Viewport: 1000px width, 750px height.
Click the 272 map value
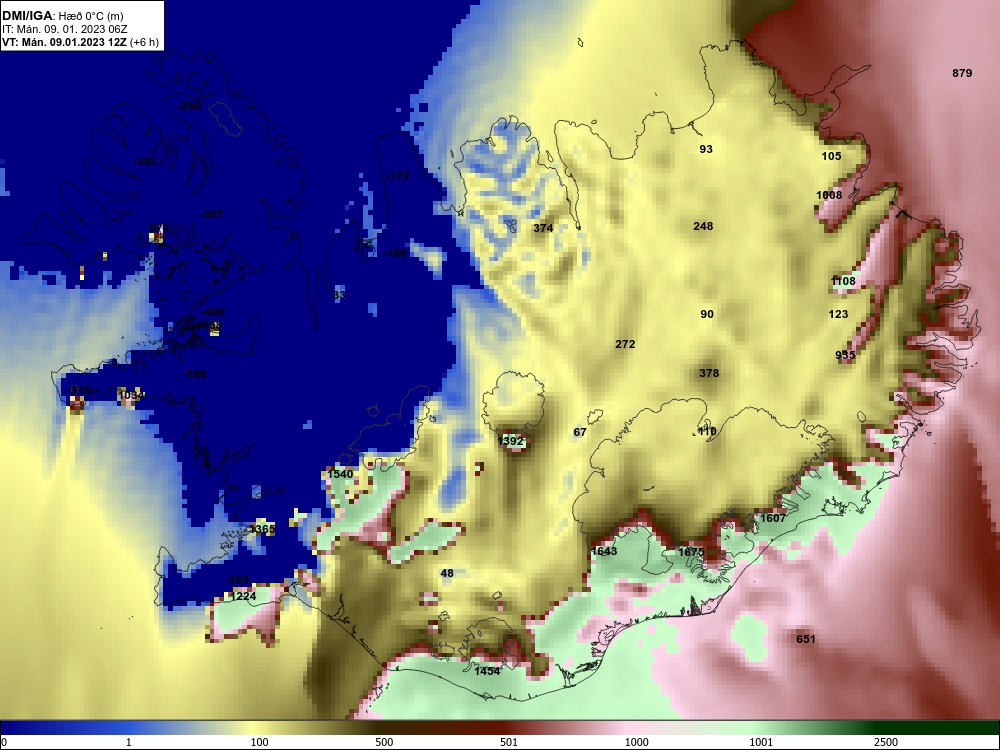(x=625, y=344)
